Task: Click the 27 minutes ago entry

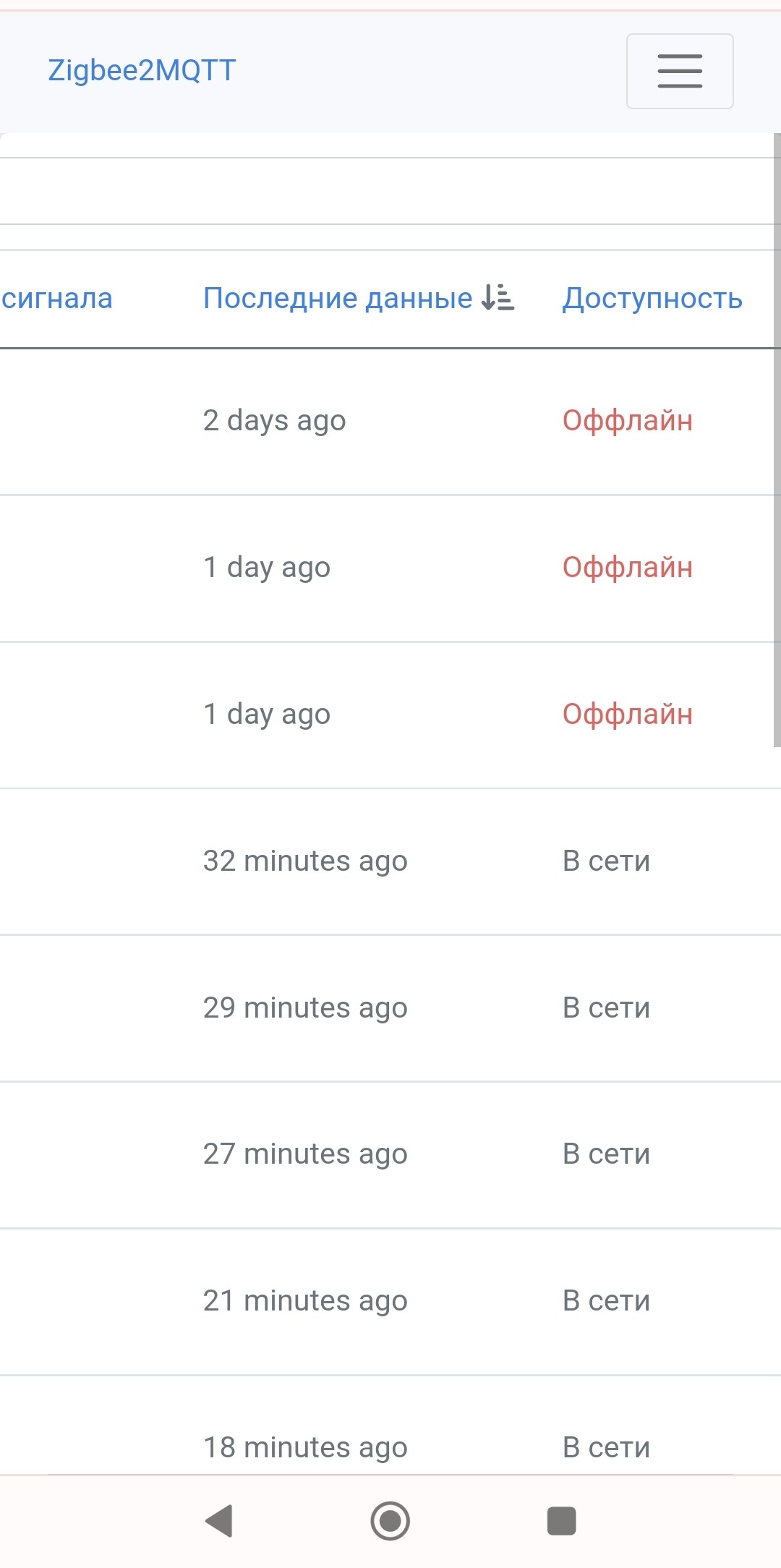Action: click(x=304, y=1154)
